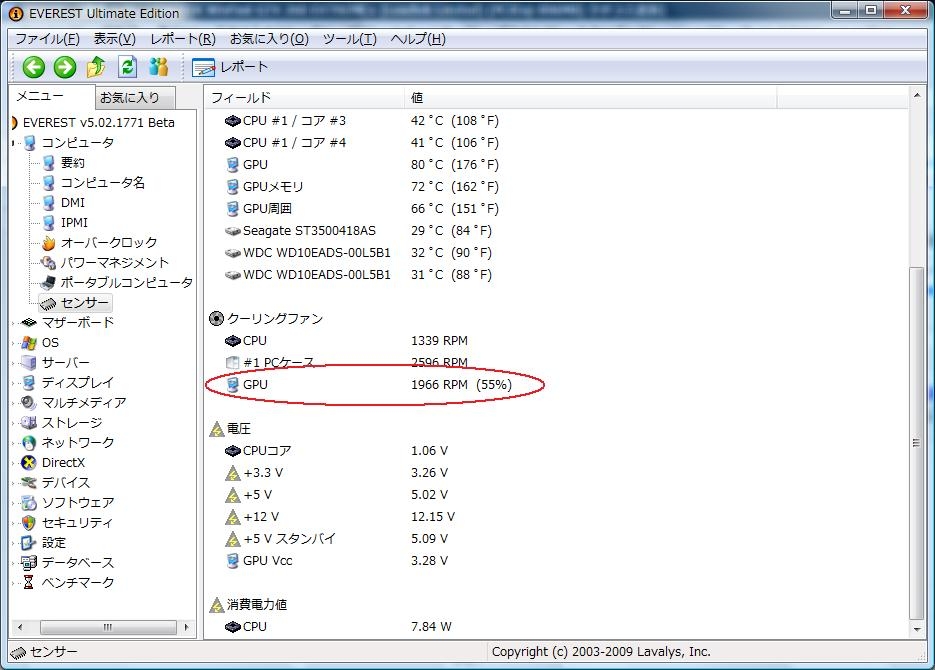The height and width of the screenshot is (670, 935).
Task: Expand the マザーボード node
Action: tap(13, 323)
